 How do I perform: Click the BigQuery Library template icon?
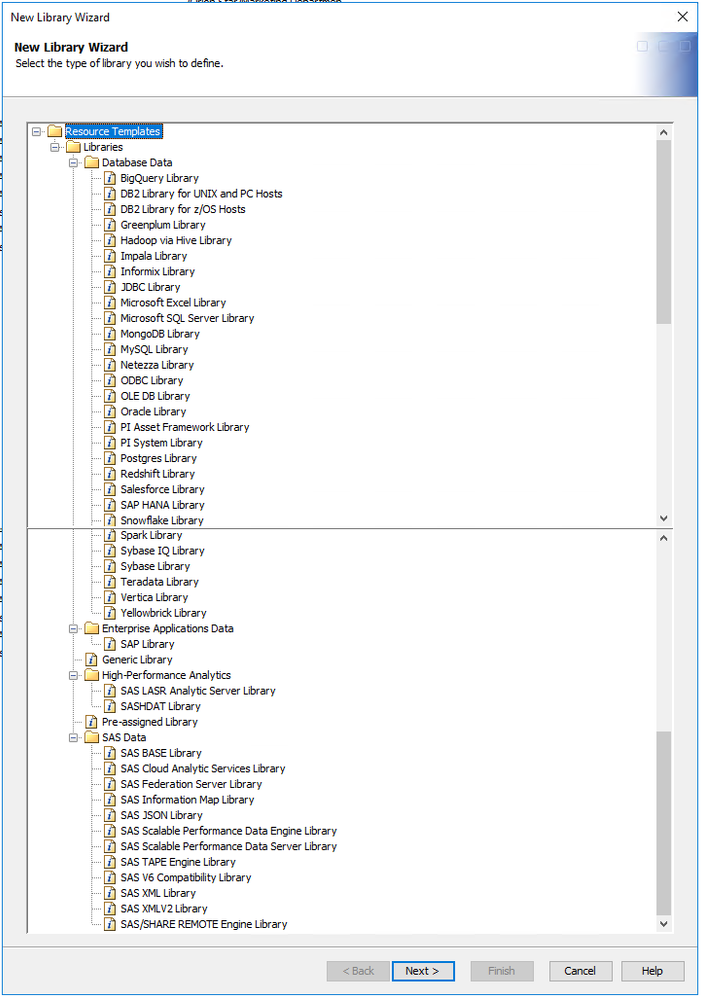click(x=110, y=178)
